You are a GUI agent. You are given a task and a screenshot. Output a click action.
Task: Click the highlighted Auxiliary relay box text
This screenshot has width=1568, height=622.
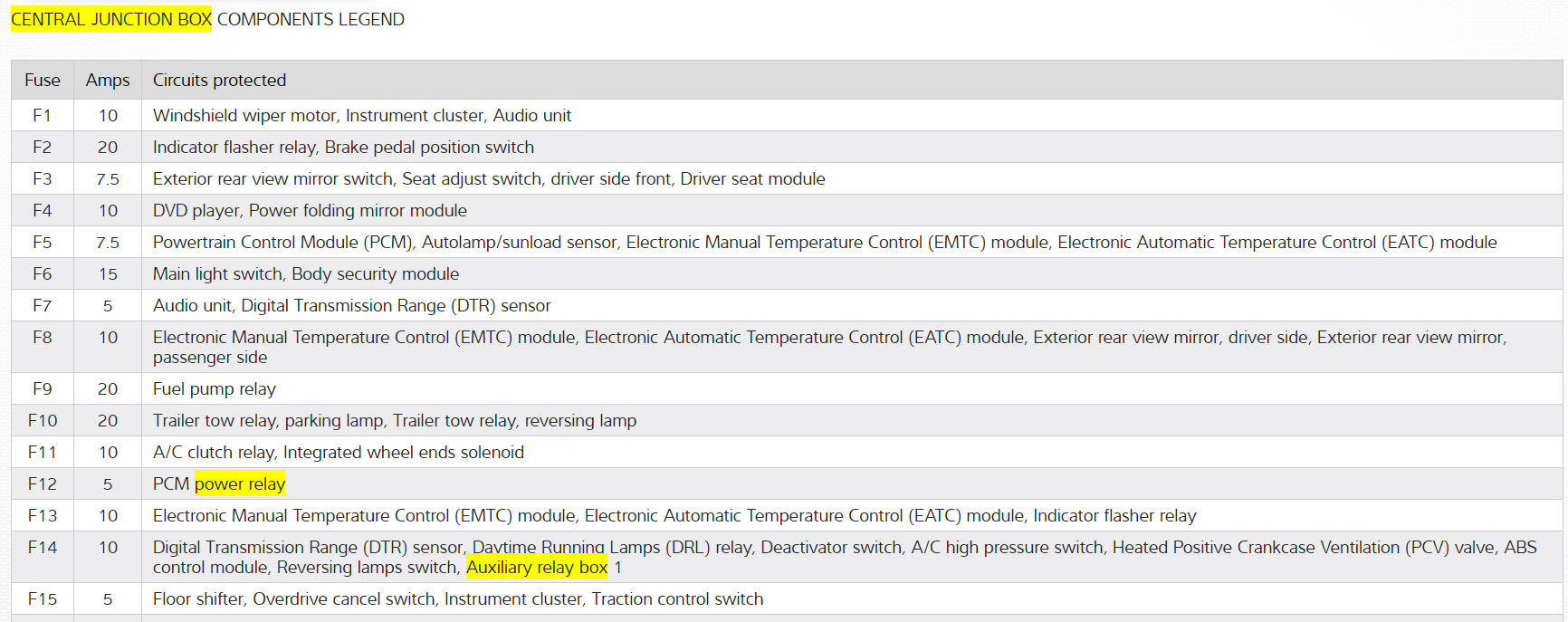point(537,568)
